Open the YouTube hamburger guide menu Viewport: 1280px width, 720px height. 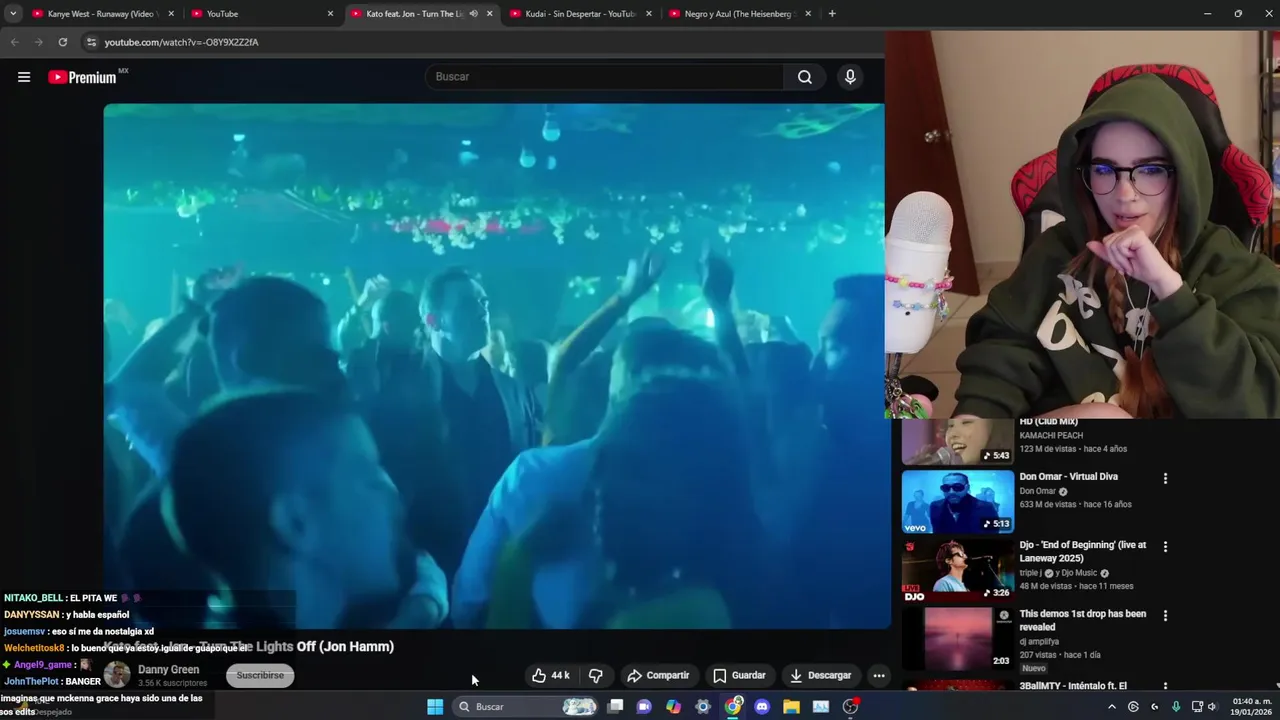[x=24, y=77]
